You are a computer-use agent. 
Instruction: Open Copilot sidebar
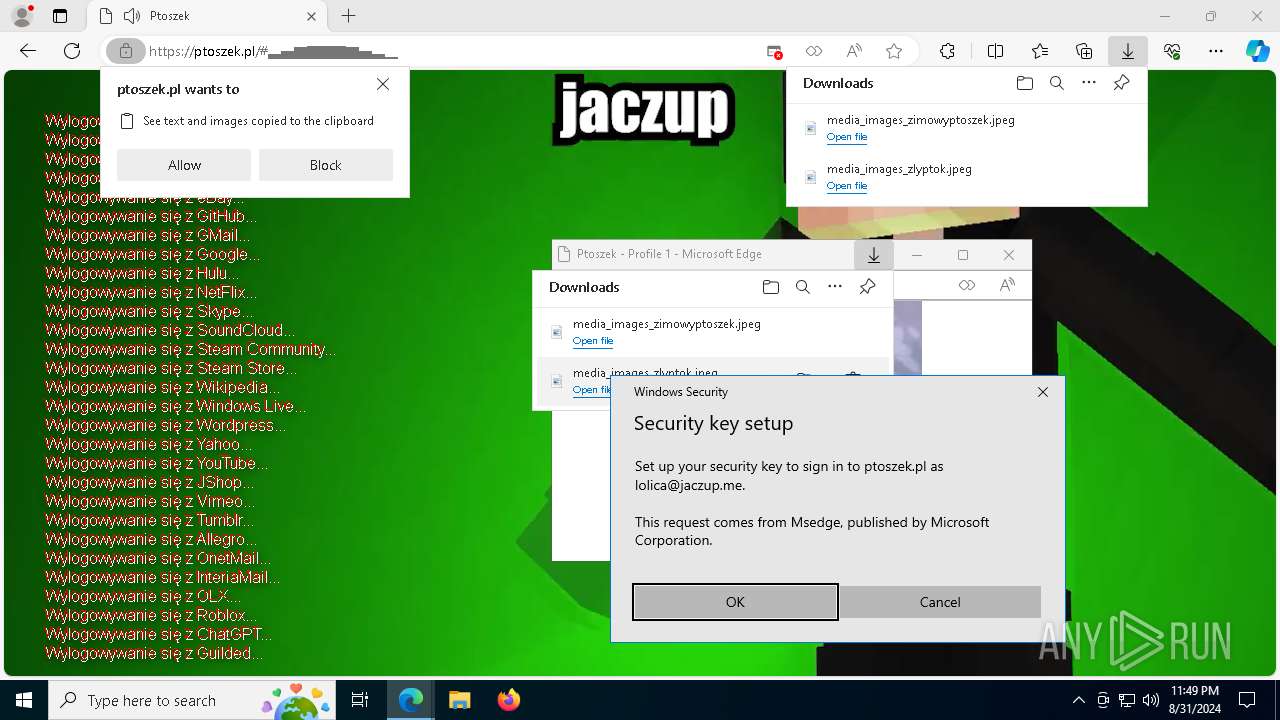[1257, 51]
